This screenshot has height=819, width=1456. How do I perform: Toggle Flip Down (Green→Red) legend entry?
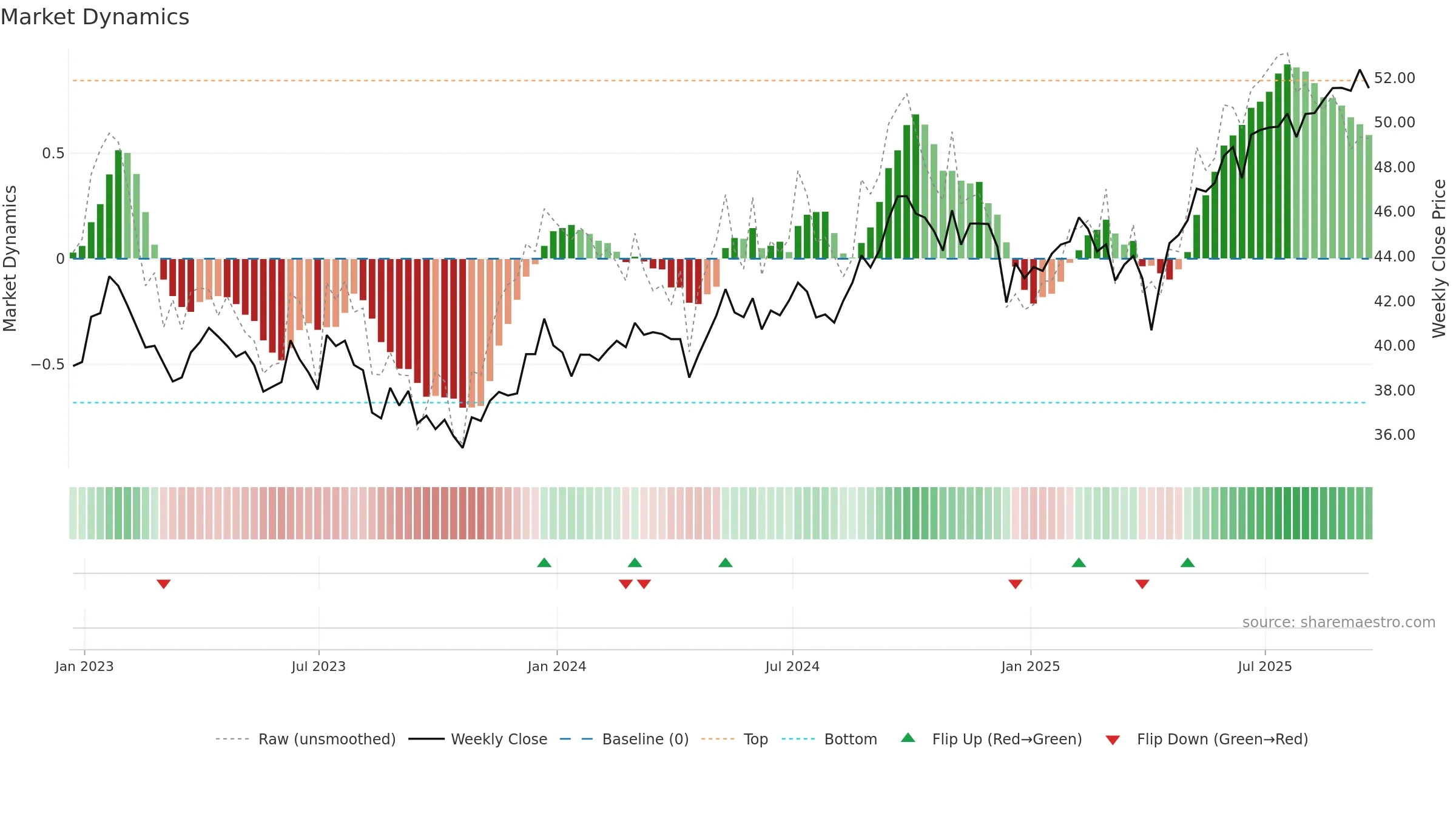pyautogui.click(x=1206, y=739)
